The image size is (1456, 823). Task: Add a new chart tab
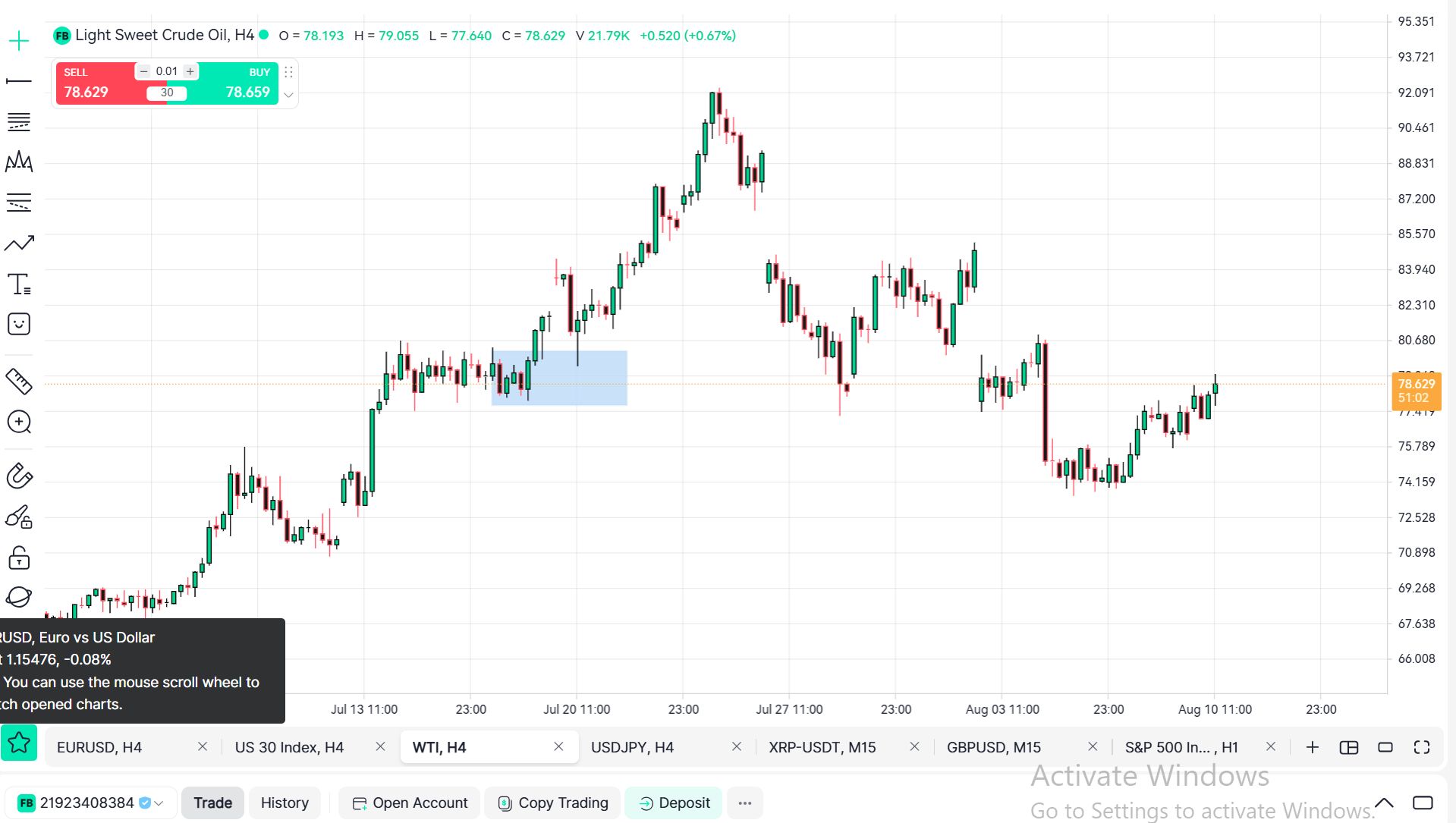click(1312, 747)
